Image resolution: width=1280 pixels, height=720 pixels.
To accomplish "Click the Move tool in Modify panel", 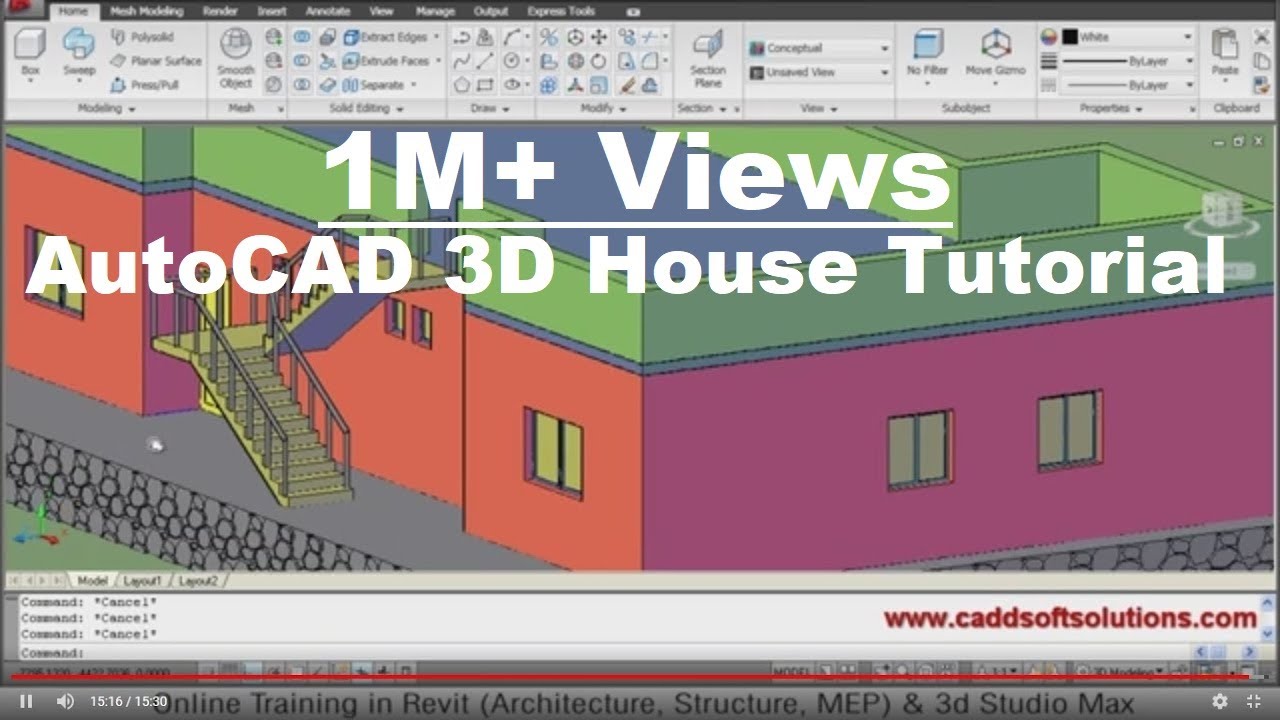I will coord(599,37).
